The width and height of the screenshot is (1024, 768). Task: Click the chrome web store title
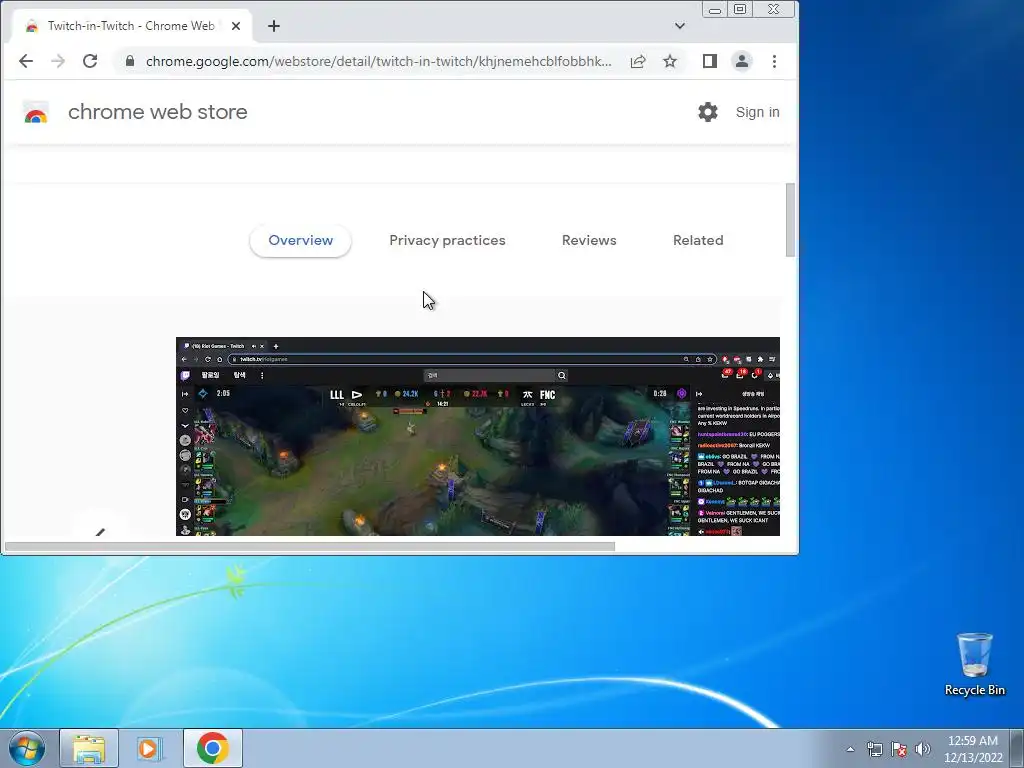(157, 112)
